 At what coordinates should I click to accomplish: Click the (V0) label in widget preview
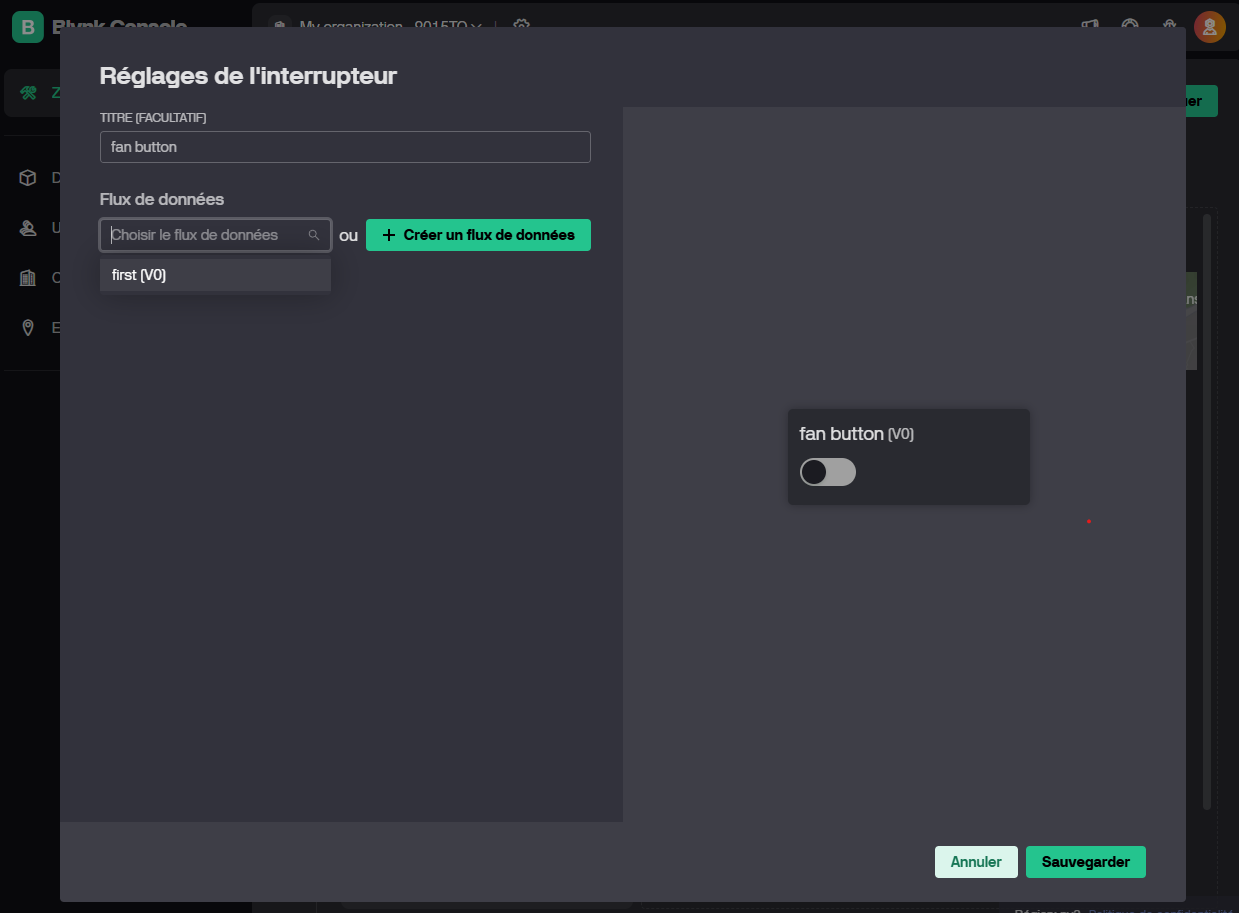tap(901, 435)
